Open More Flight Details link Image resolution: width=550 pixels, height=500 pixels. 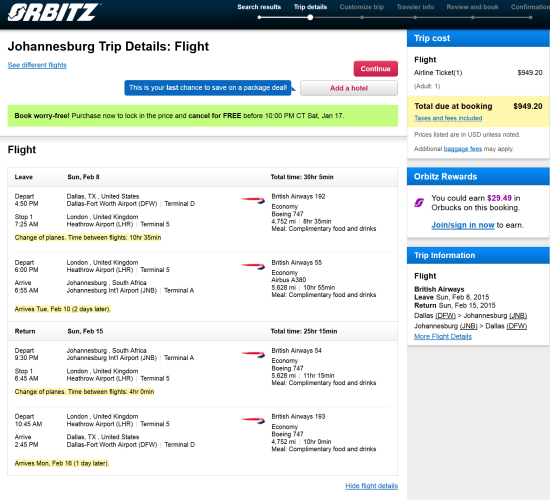click(x=443, y=336)
